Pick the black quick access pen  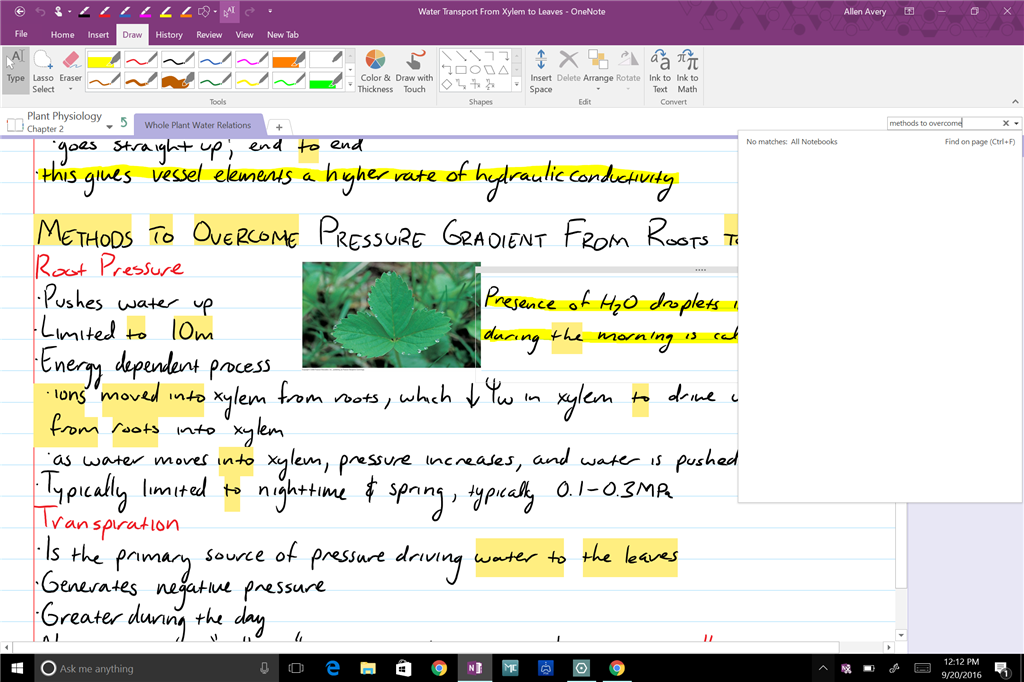click(84, 11)
